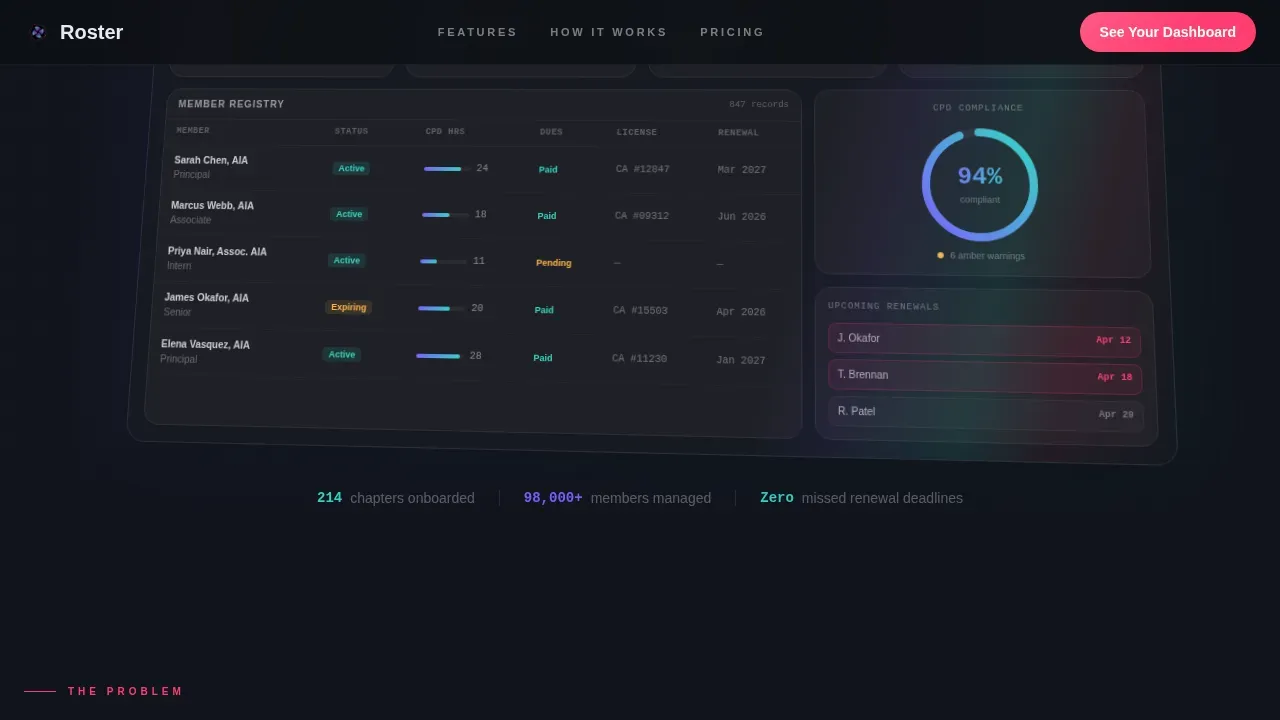
Task: Click Priya Nair's CPD hours progress bar
Action: (x=443, y=261)
